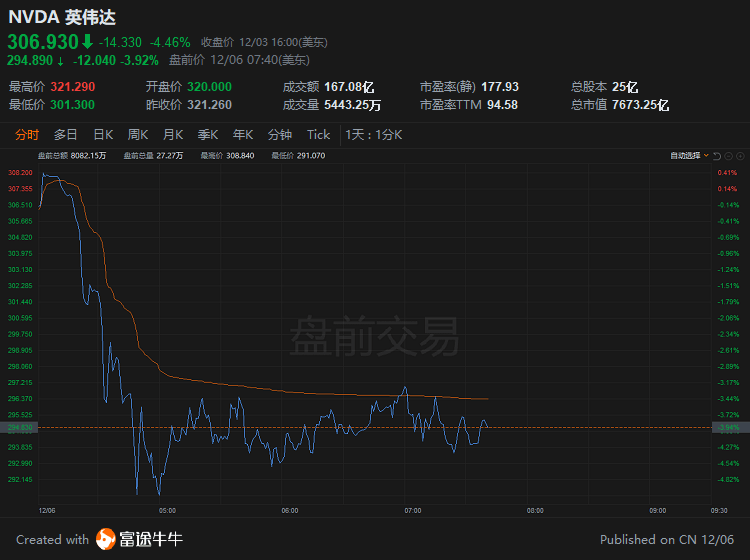Switch to the 日K tab
This screenshot has height=560, width=750.
[x=103, y=135]
